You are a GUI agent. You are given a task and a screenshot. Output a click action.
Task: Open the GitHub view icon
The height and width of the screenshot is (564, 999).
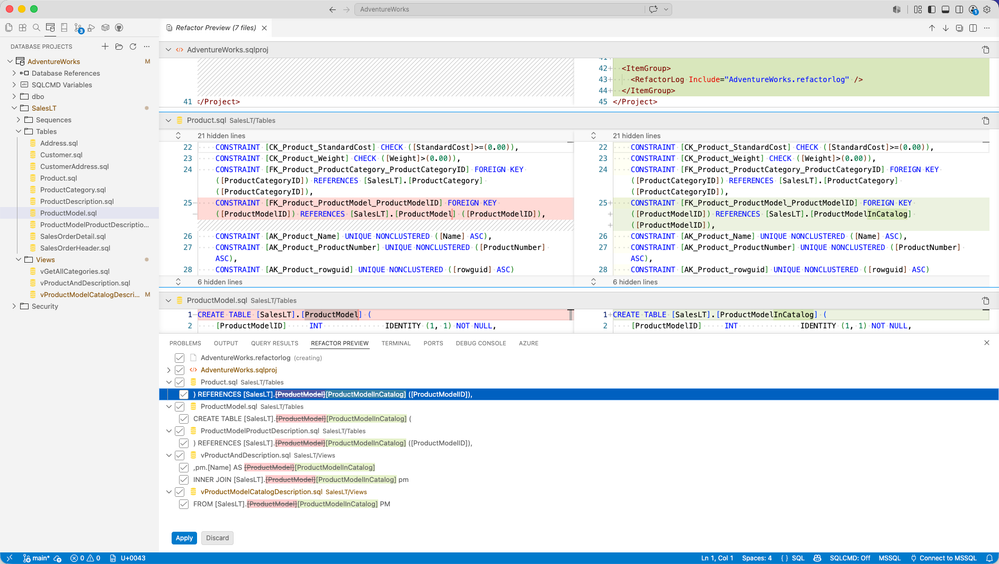click(x=119, y=27)
